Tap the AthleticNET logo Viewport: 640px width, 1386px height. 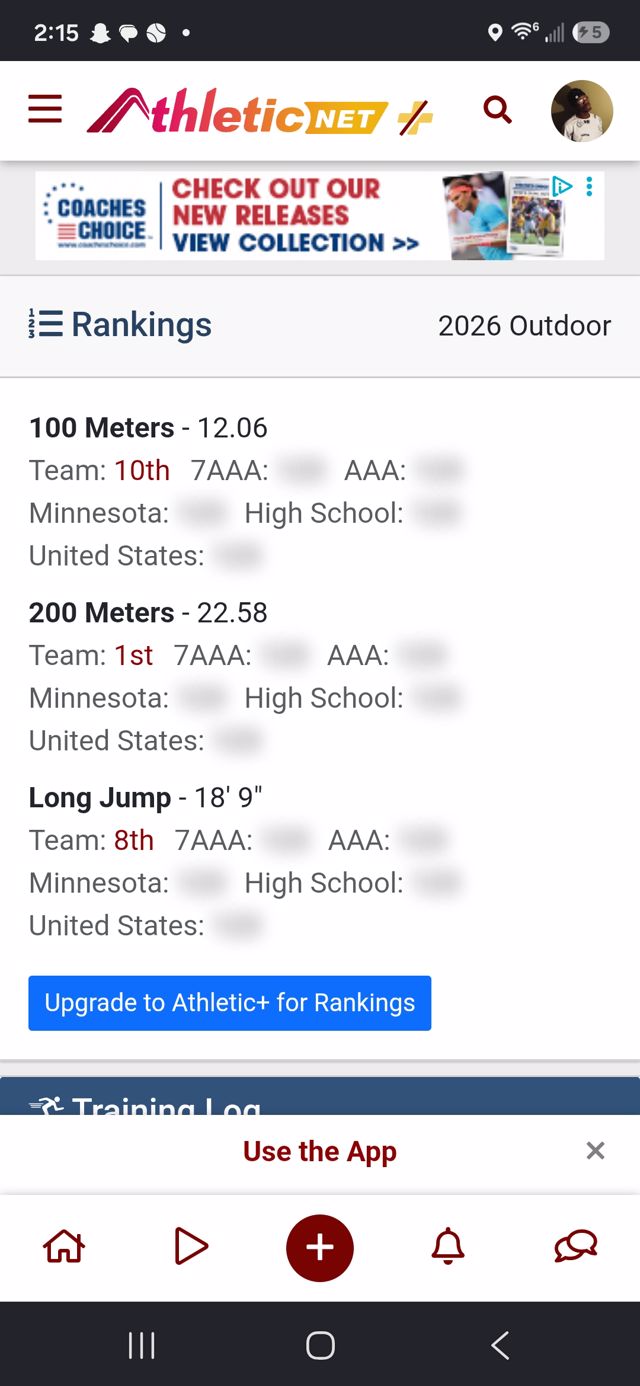point(260,111)
